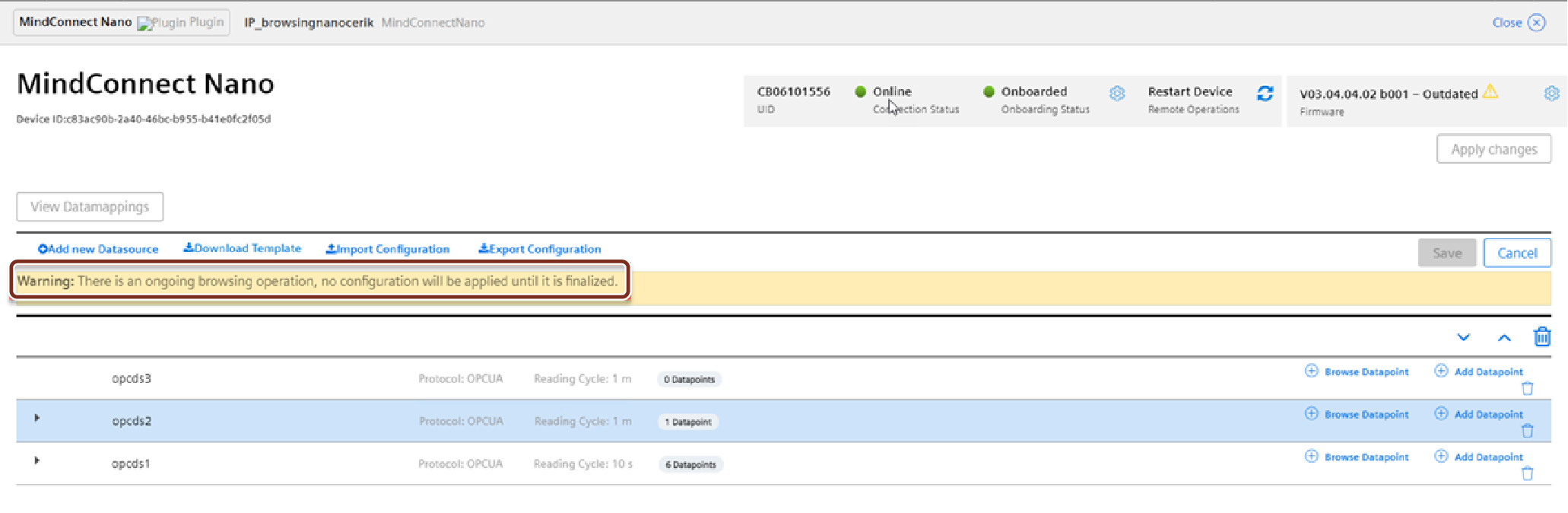
Task: Click Add new Datasource
Action: click(98, 249)
